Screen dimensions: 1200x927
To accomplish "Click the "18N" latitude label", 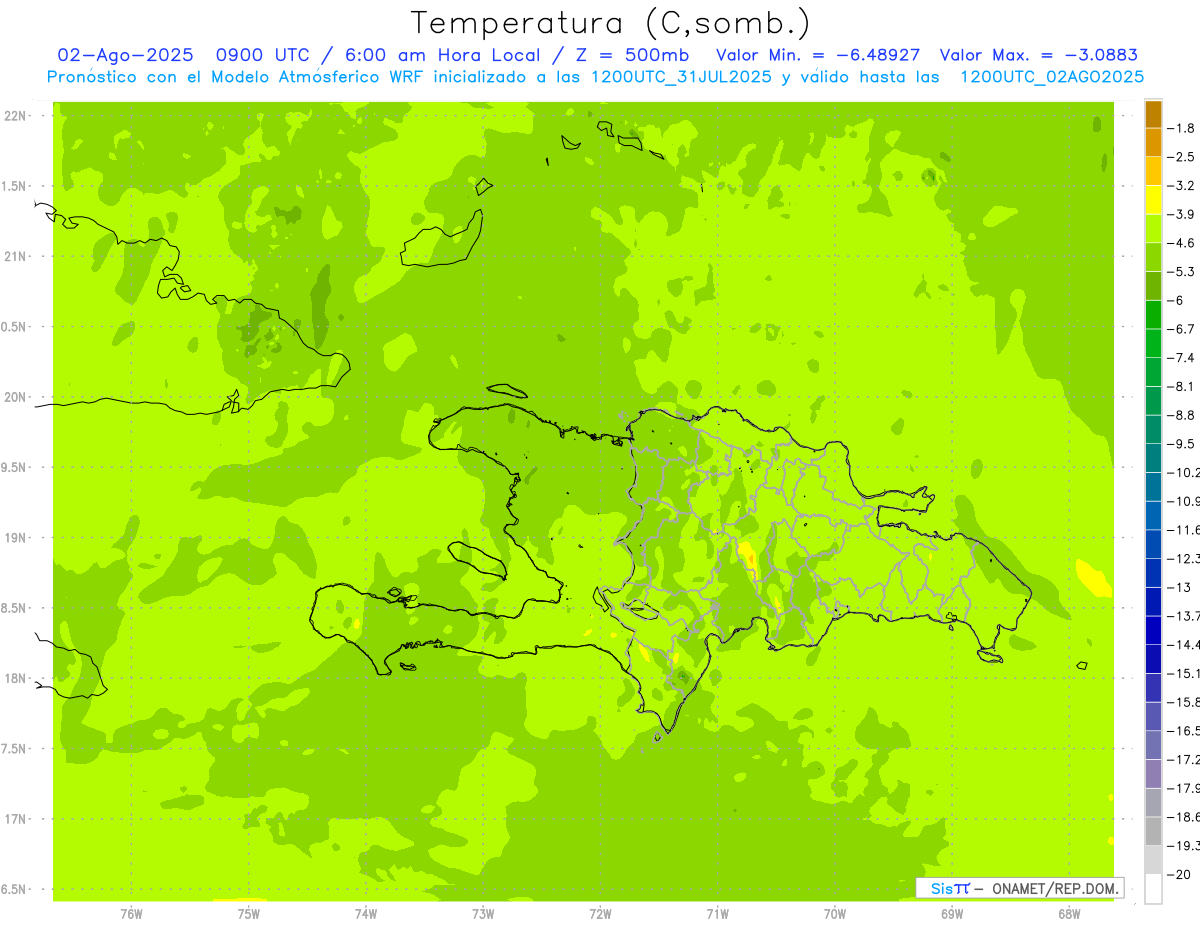I will coord(14,678).
